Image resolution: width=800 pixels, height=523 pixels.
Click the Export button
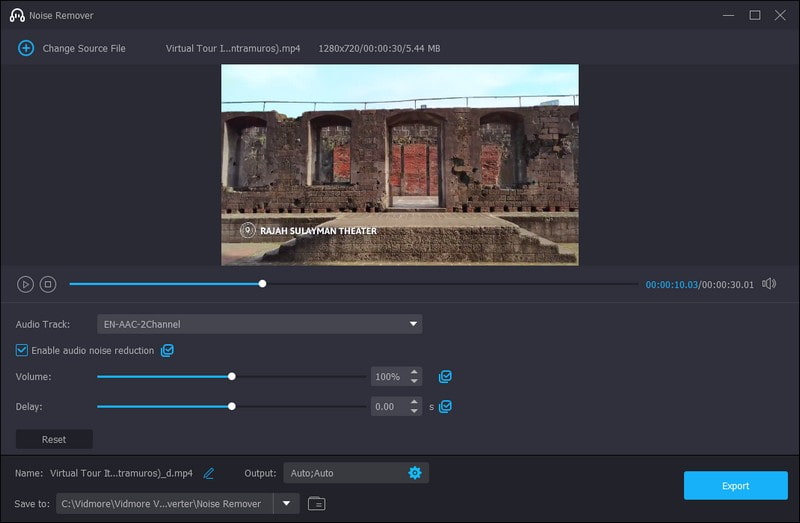[735, 486]
